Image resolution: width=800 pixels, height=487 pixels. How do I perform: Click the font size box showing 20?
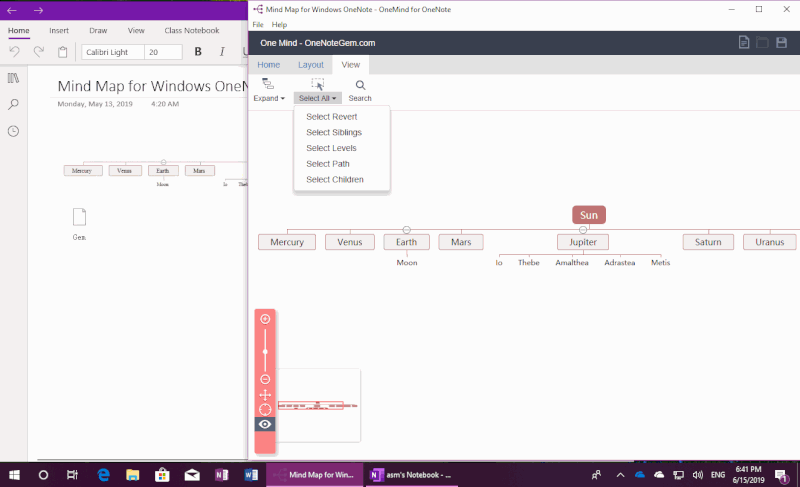click(x=163, y=52)
